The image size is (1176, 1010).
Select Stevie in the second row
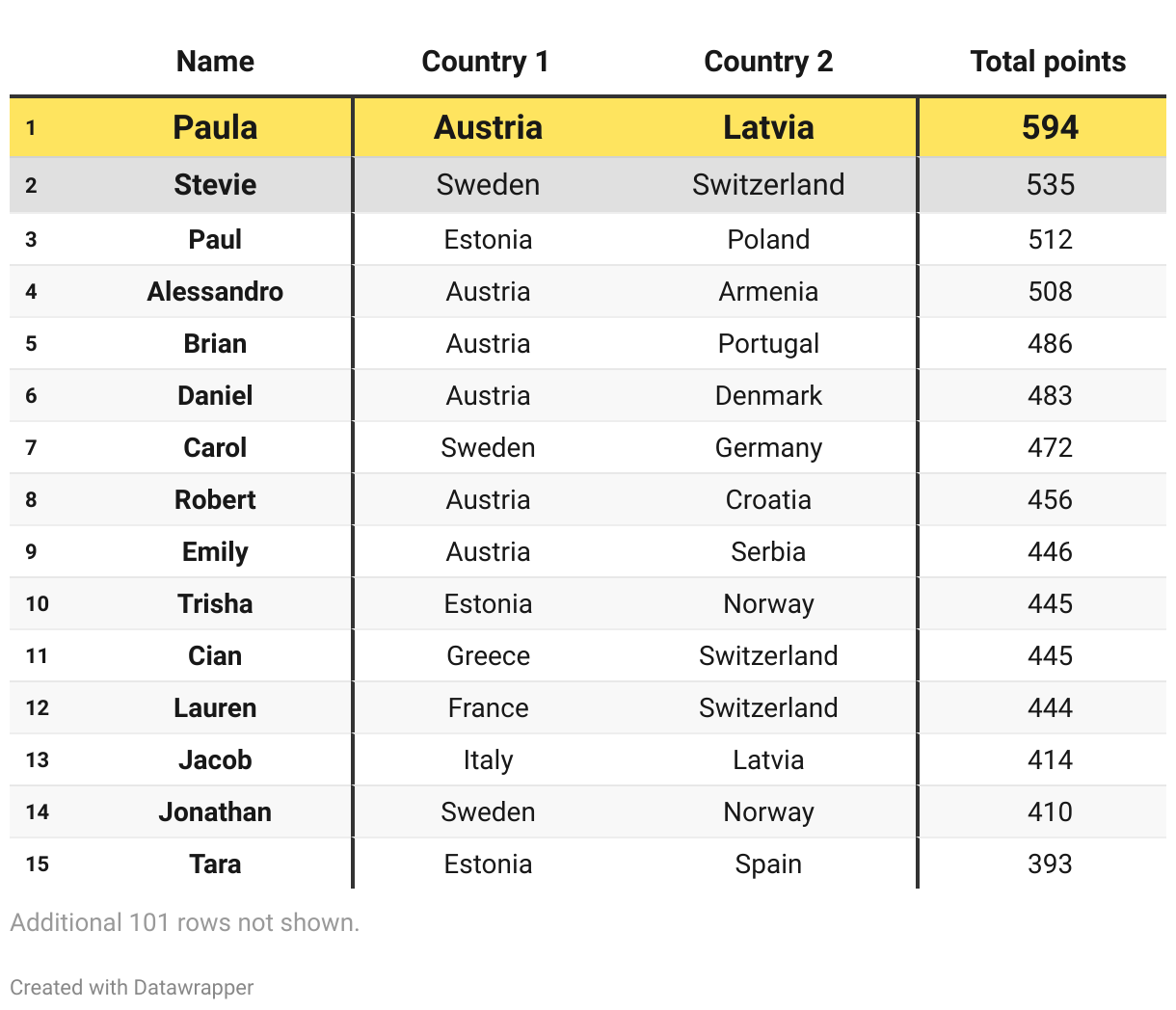tap(215, 185)
